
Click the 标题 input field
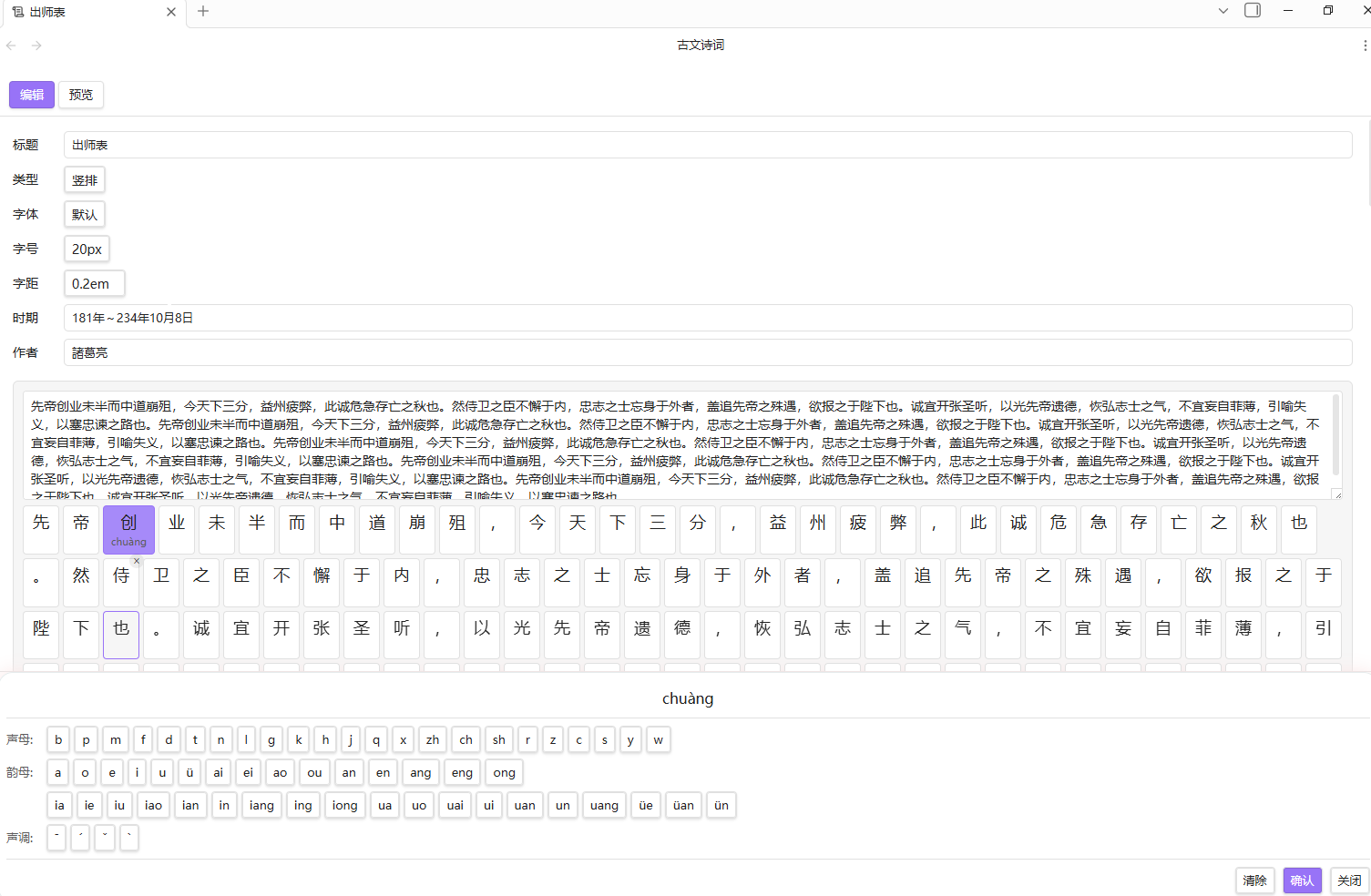click(x=708, y=145)
